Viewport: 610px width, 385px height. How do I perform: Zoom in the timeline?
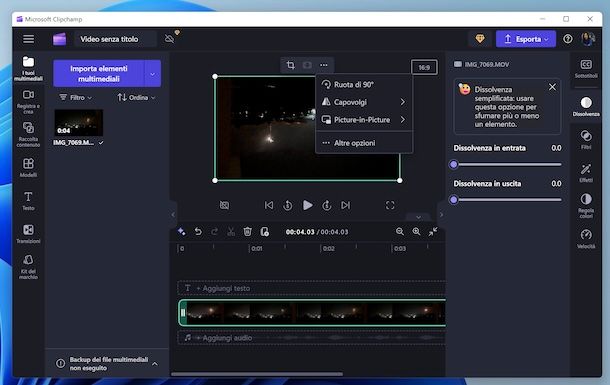(x=416, y=232)
